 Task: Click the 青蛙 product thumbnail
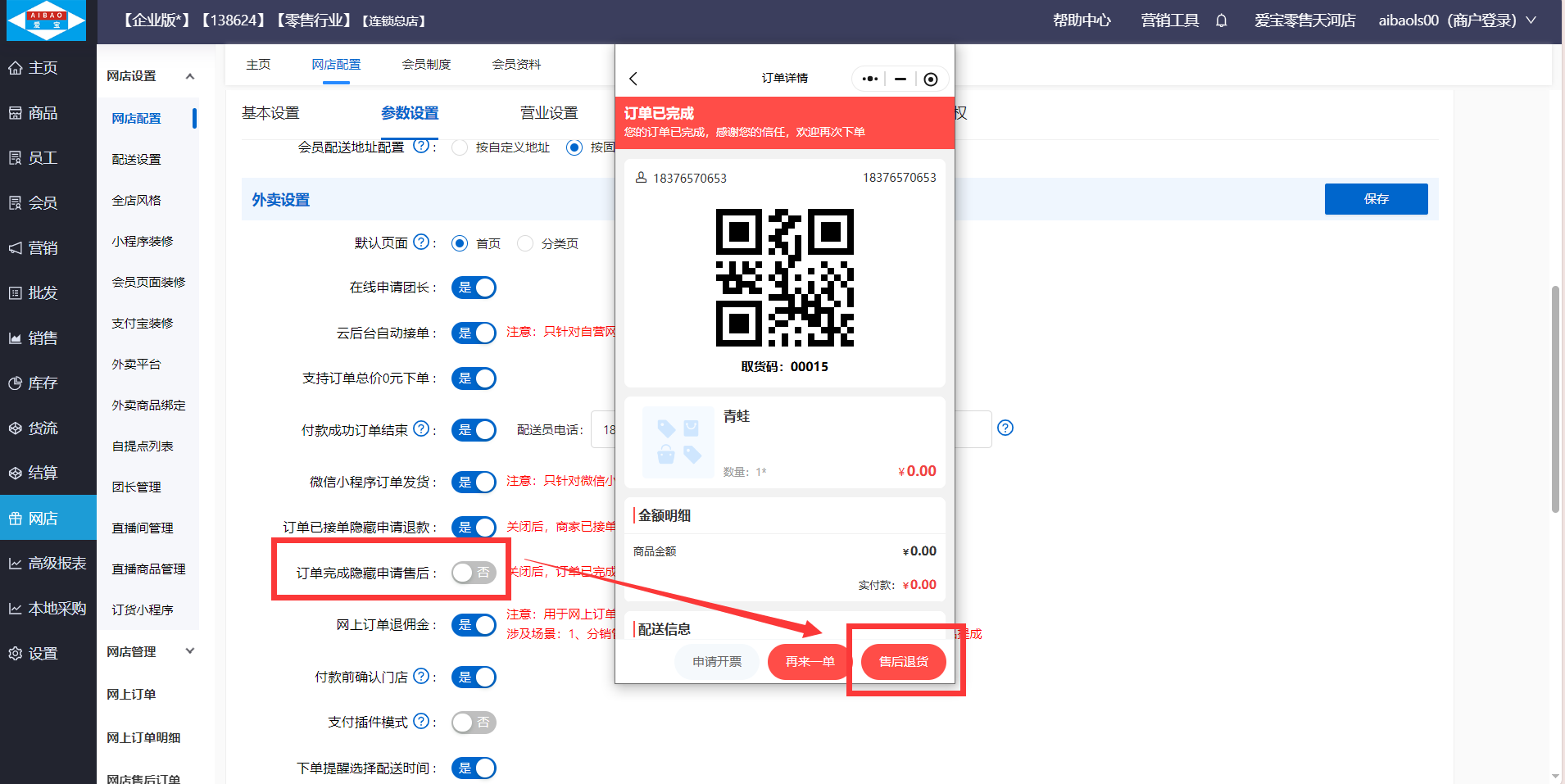[678, 442]
